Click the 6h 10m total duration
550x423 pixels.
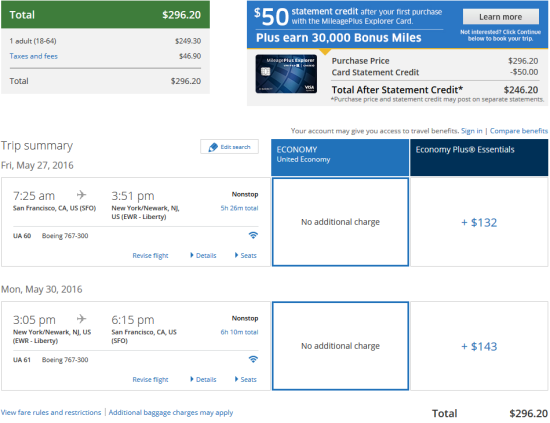coord(239,332)
